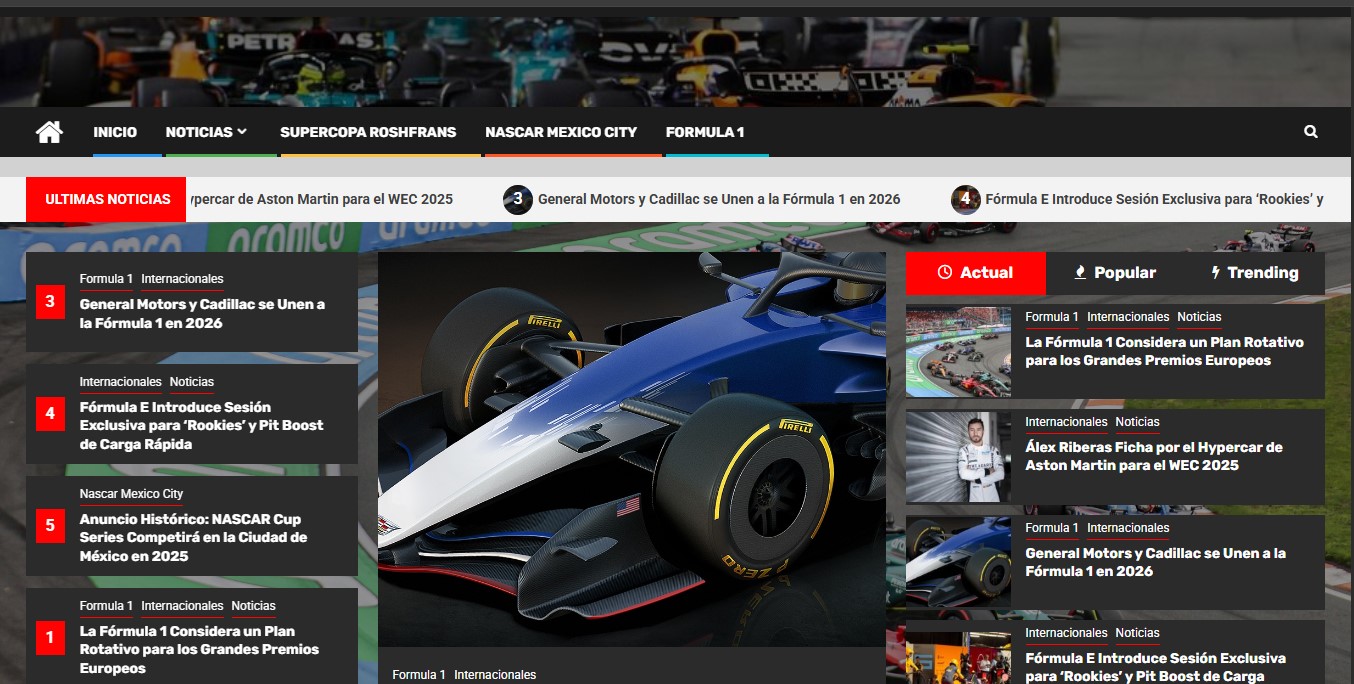1354x684 pixels.
Task: Open Álex Riberas Aston Martin Hypercar article
Action: [x=1153, y=456]
